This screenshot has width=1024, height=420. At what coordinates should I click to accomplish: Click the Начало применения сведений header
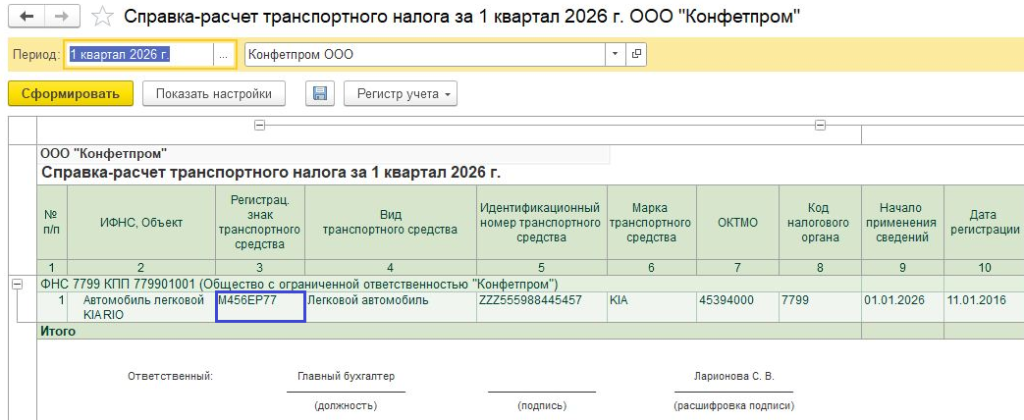(x=902, y=223)
